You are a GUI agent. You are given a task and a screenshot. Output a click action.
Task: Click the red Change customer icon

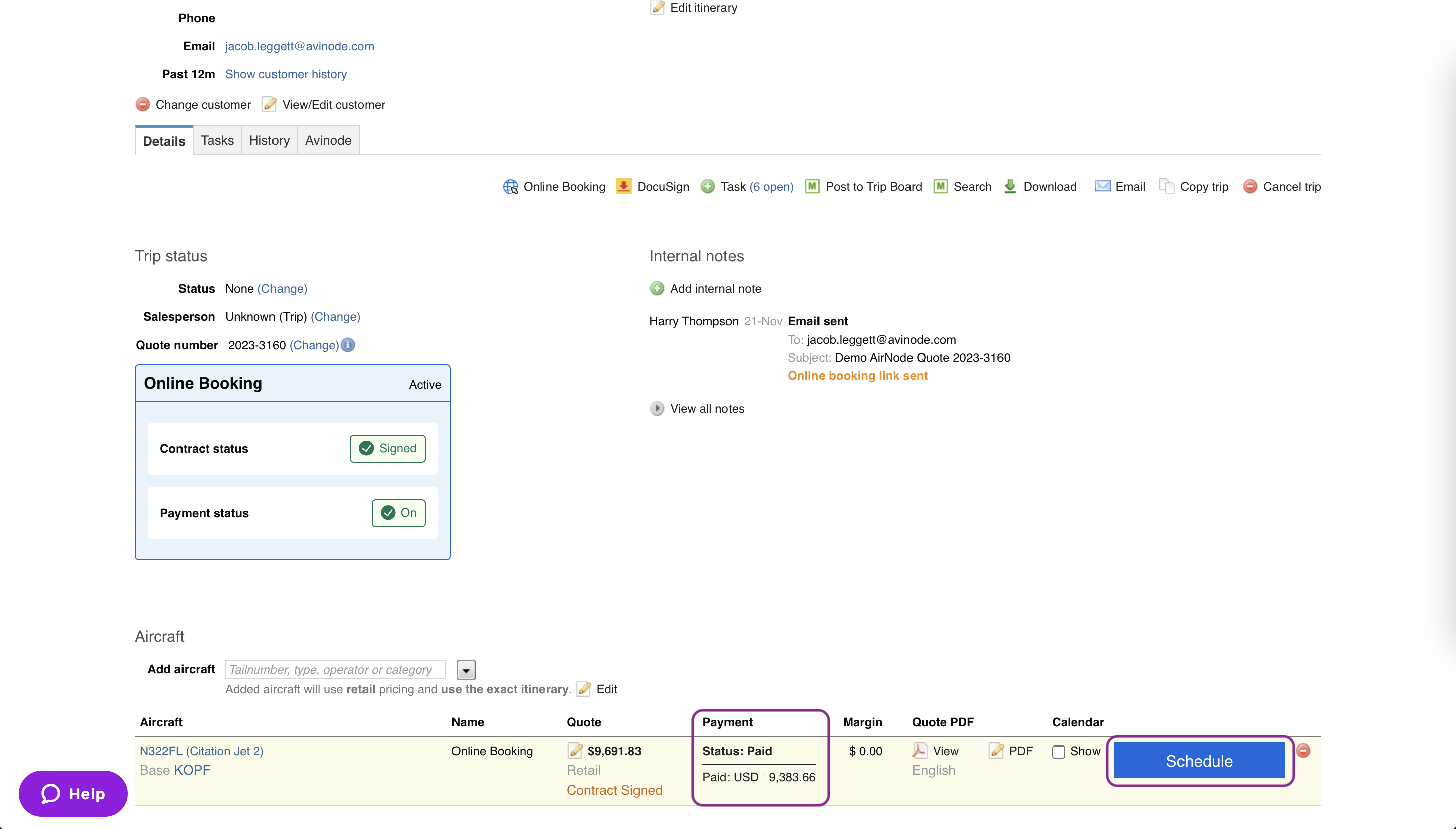[x=143, y=105]
